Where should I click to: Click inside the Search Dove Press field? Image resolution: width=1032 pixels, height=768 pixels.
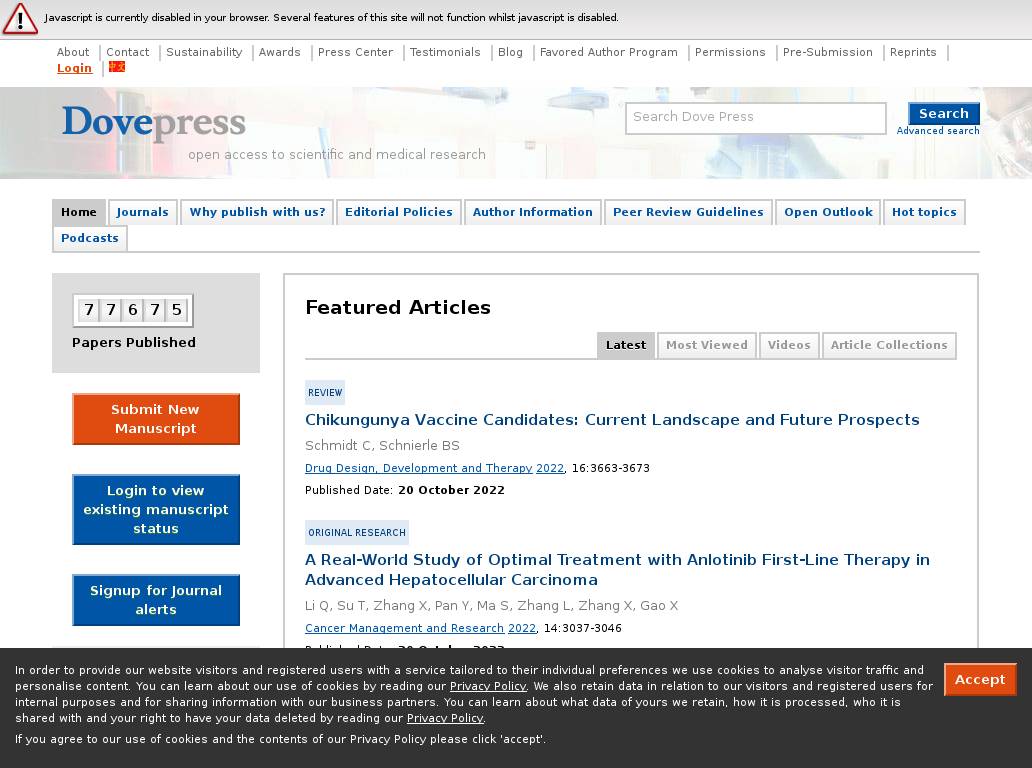pyautogui.click(x=755, y=117)
